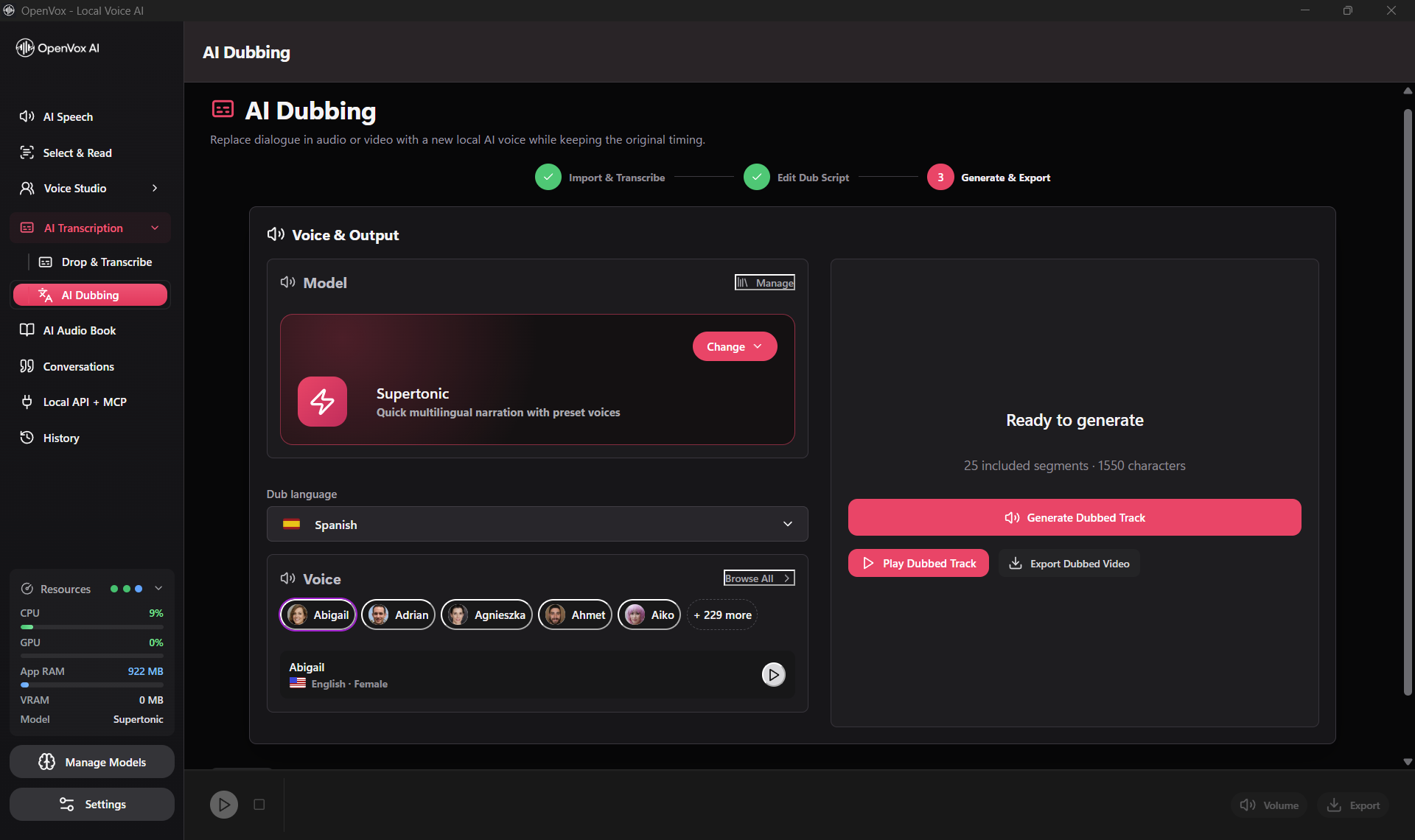Click the US flag under Abigail
Image resolution: width=1415 pixels, height=840 pixels.
tap(298, 683)
